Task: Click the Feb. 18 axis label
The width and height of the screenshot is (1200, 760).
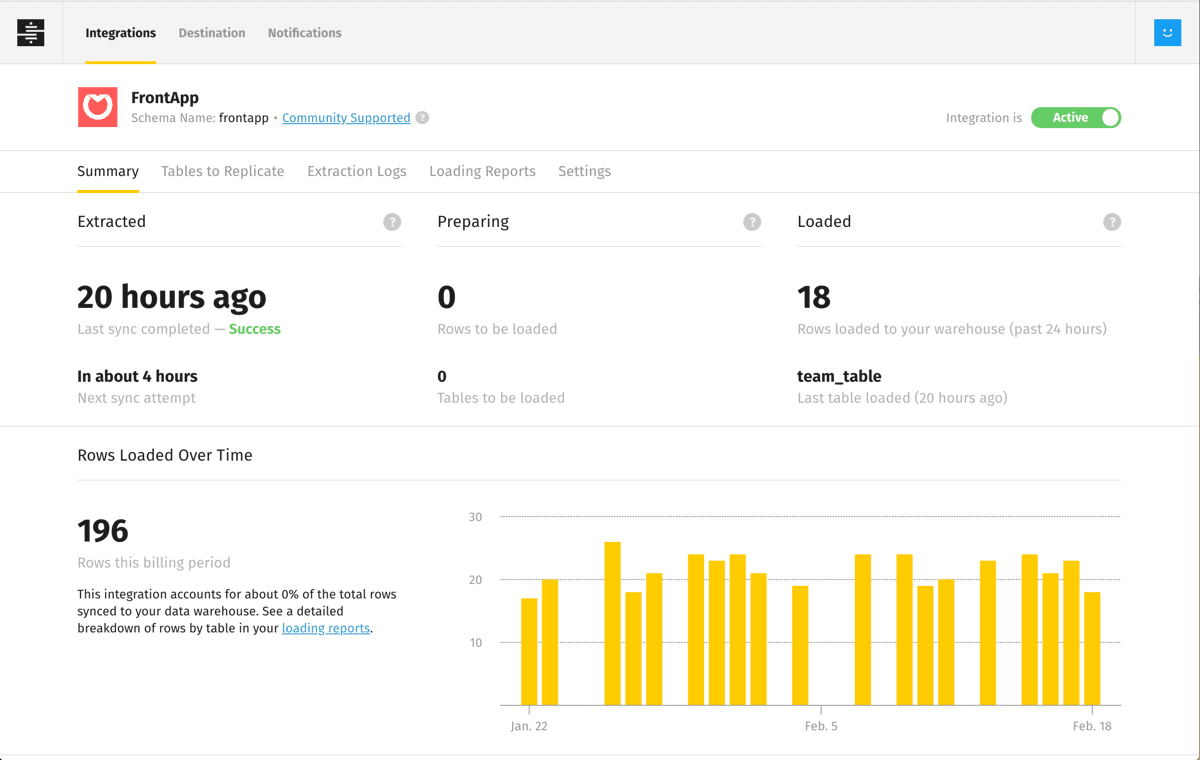Action: pos(1092,726)
